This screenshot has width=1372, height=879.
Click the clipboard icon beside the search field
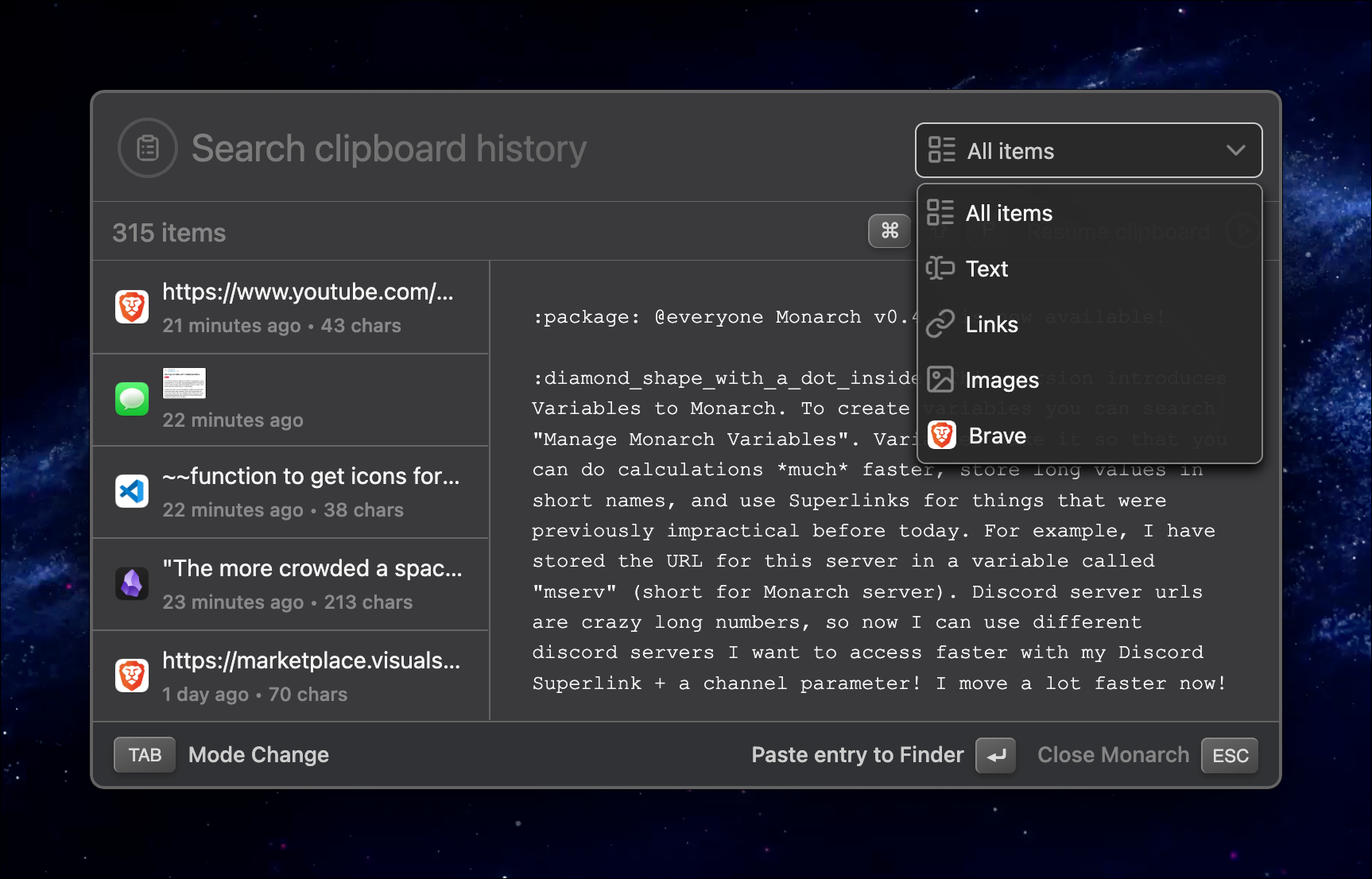[148, 148]
